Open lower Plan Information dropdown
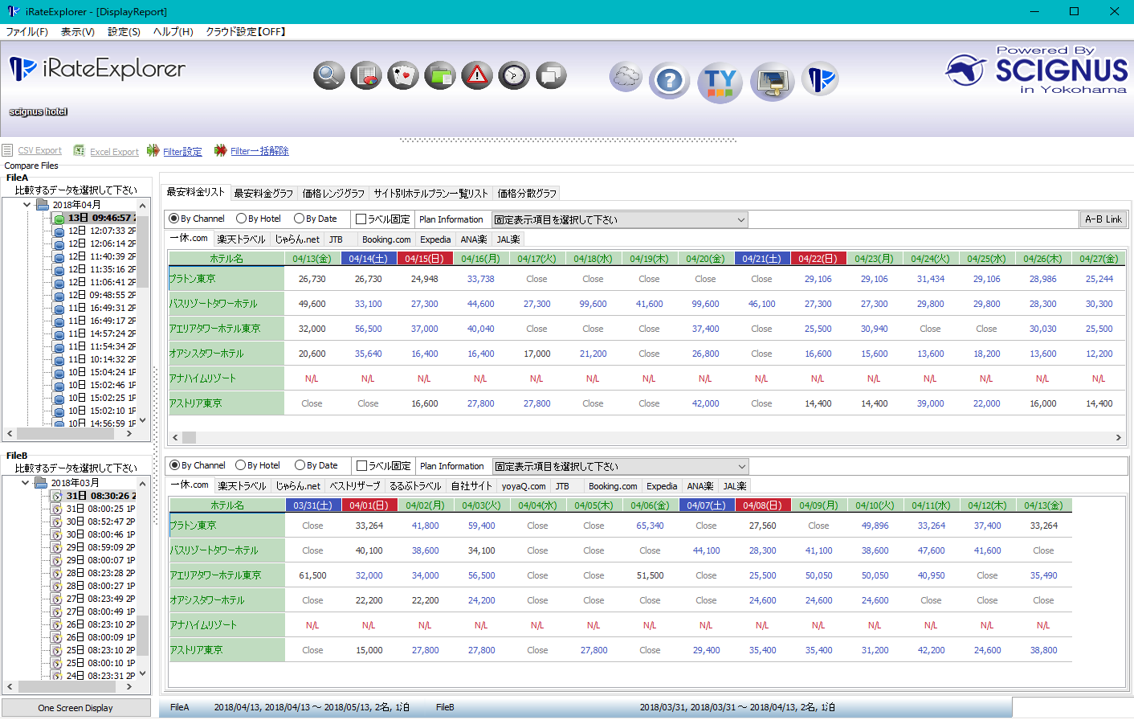This screenshot has width=1134, height=719. (620, 467)
